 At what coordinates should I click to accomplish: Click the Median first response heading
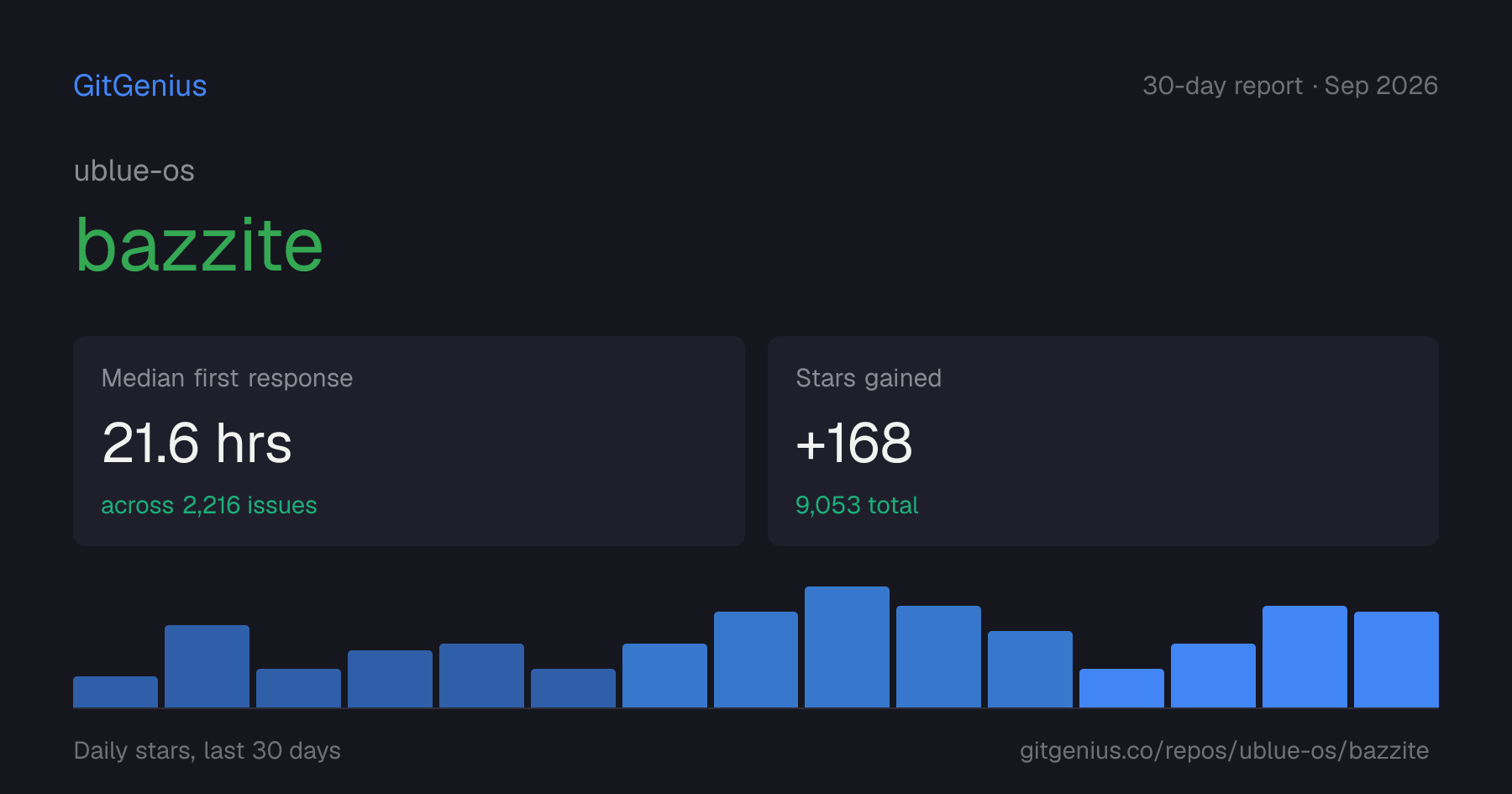tap(227, 378)
